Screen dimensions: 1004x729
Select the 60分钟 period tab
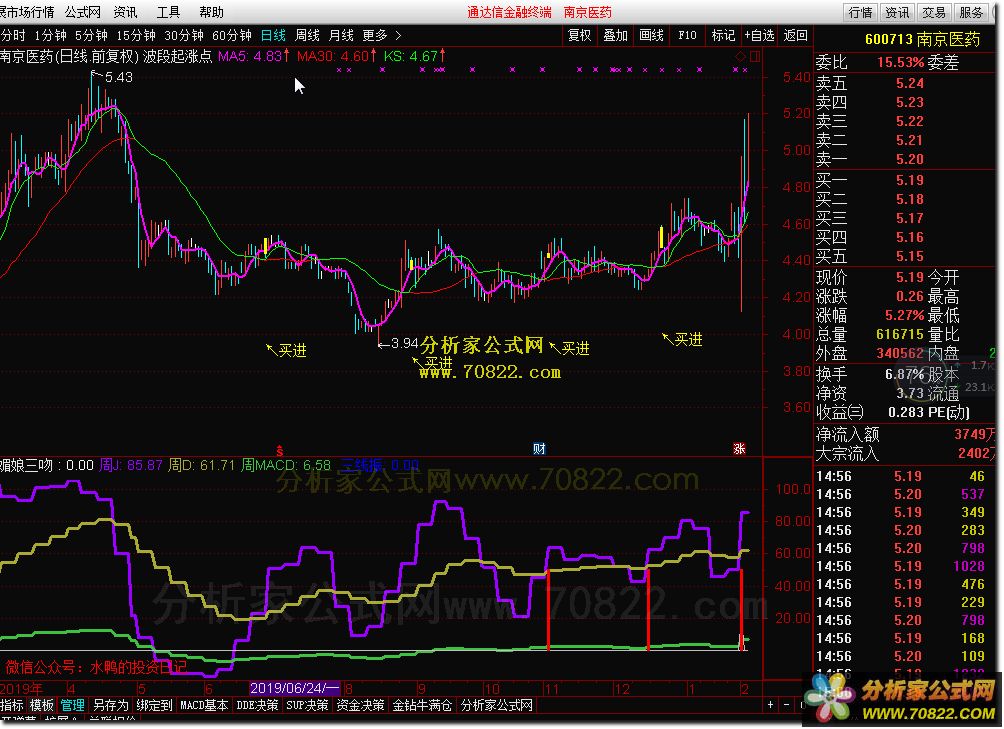click(232, 35)
